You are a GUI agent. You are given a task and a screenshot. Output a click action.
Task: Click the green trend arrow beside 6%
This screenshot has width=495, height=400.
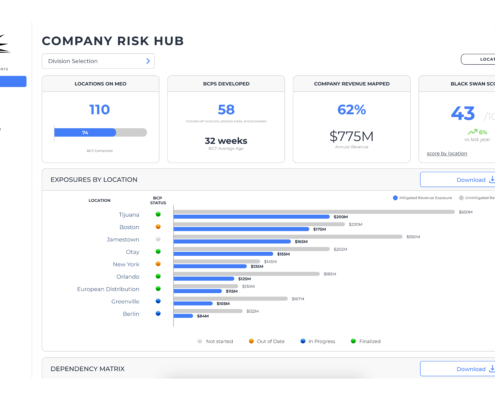pyautogui.click(x=472, y=132)
